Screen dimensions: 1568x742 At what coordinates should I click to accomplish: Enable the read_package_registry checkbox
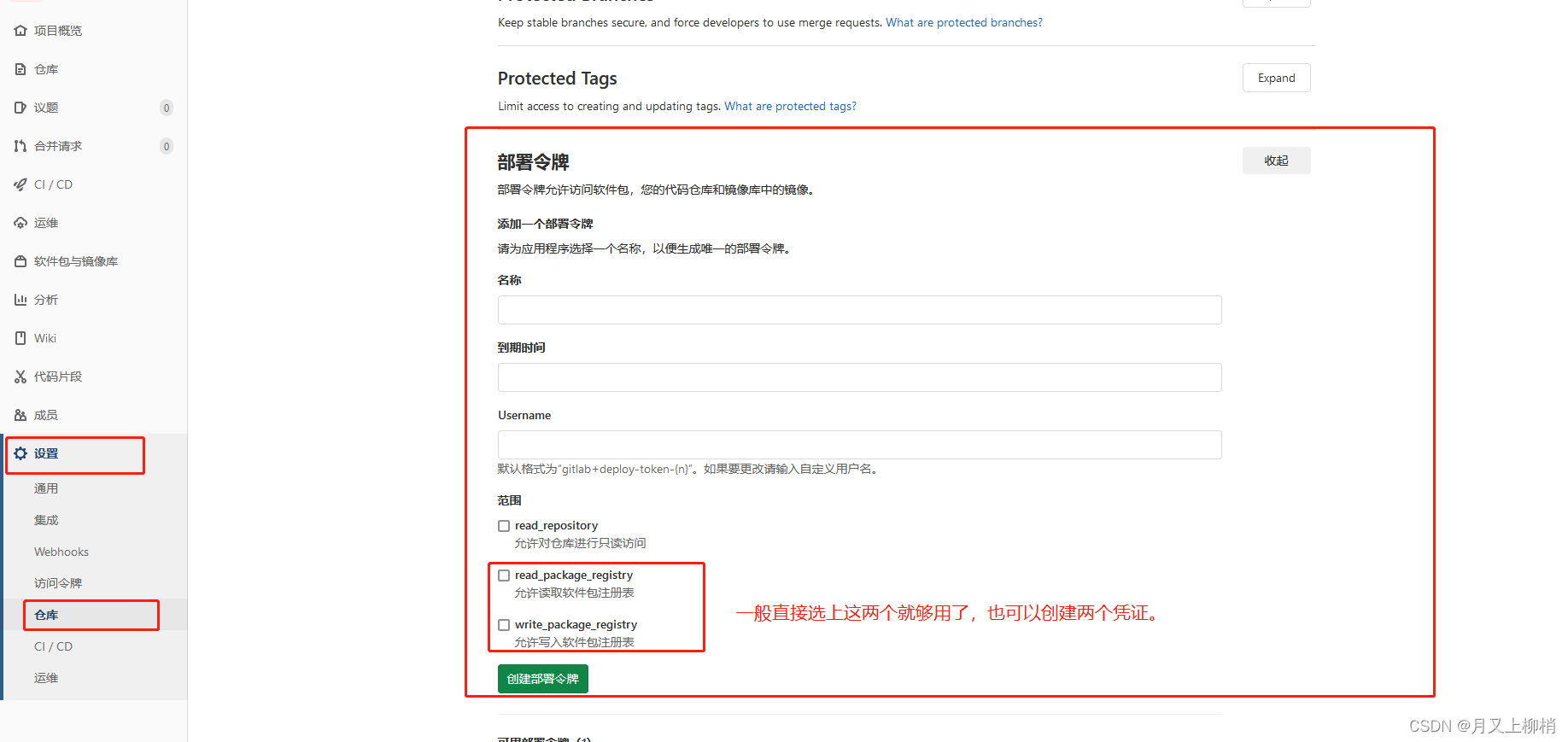point(504,575)
